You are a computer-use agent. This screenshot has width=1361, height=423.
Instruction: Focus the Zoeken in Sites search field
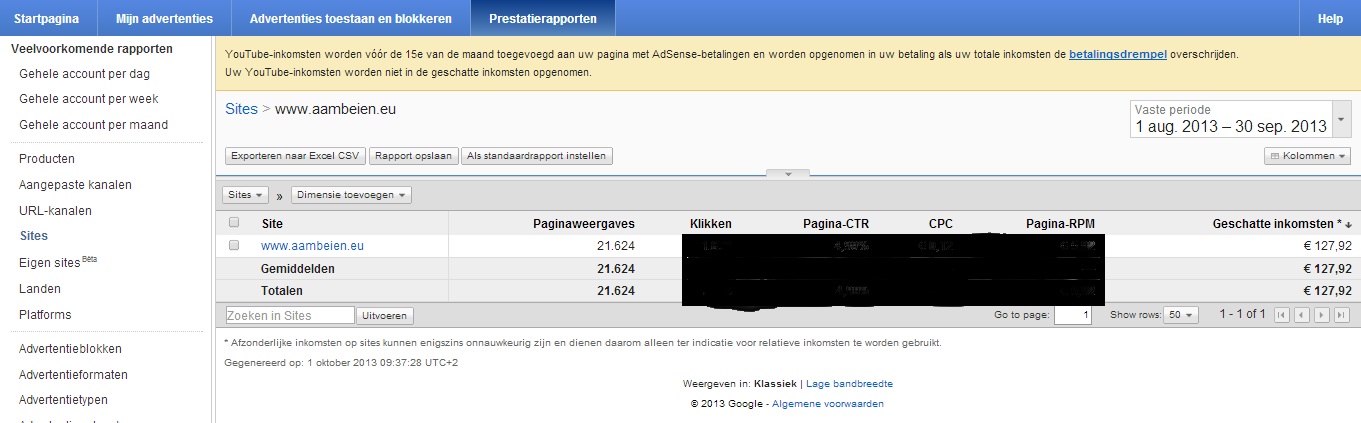click(x=290, y=315)
